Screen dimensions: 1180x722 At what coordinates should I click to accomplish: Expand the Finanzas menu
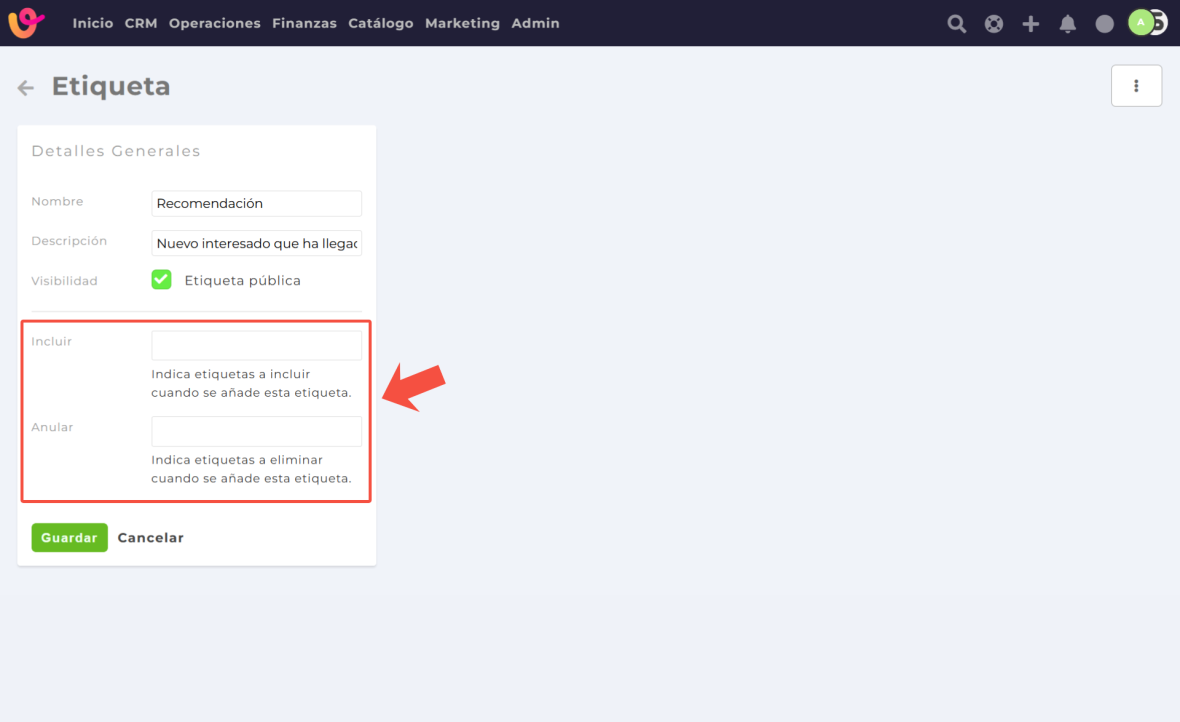point(304,23)
